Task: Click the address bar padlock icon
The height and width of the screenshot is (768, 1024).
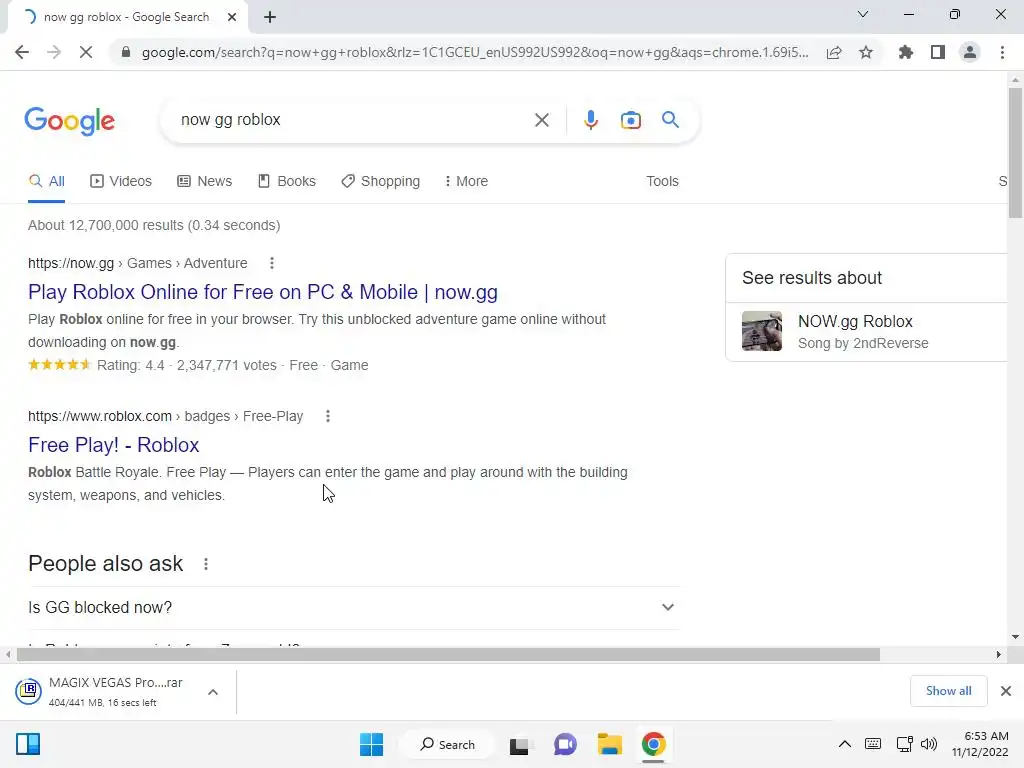Action: pyautogui.click(x=126, y=52)
